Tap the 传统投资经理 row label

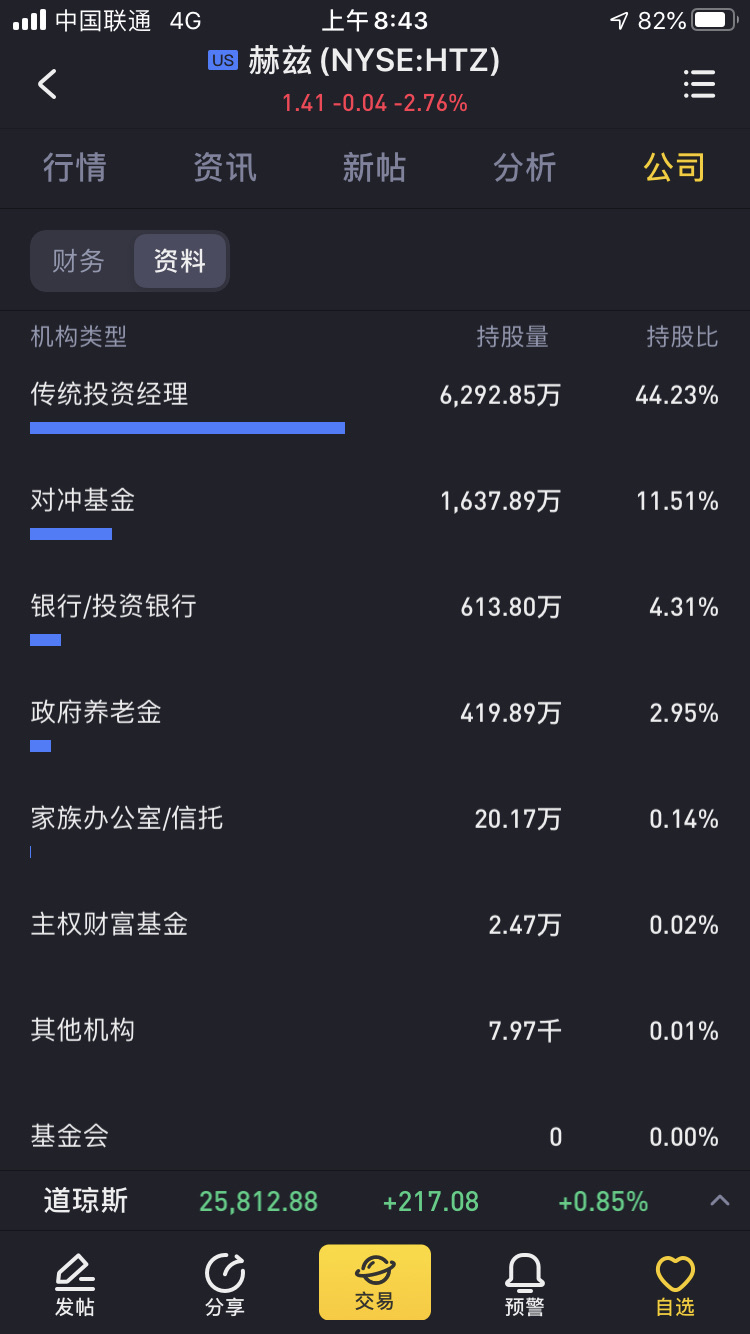click(109, 394)
